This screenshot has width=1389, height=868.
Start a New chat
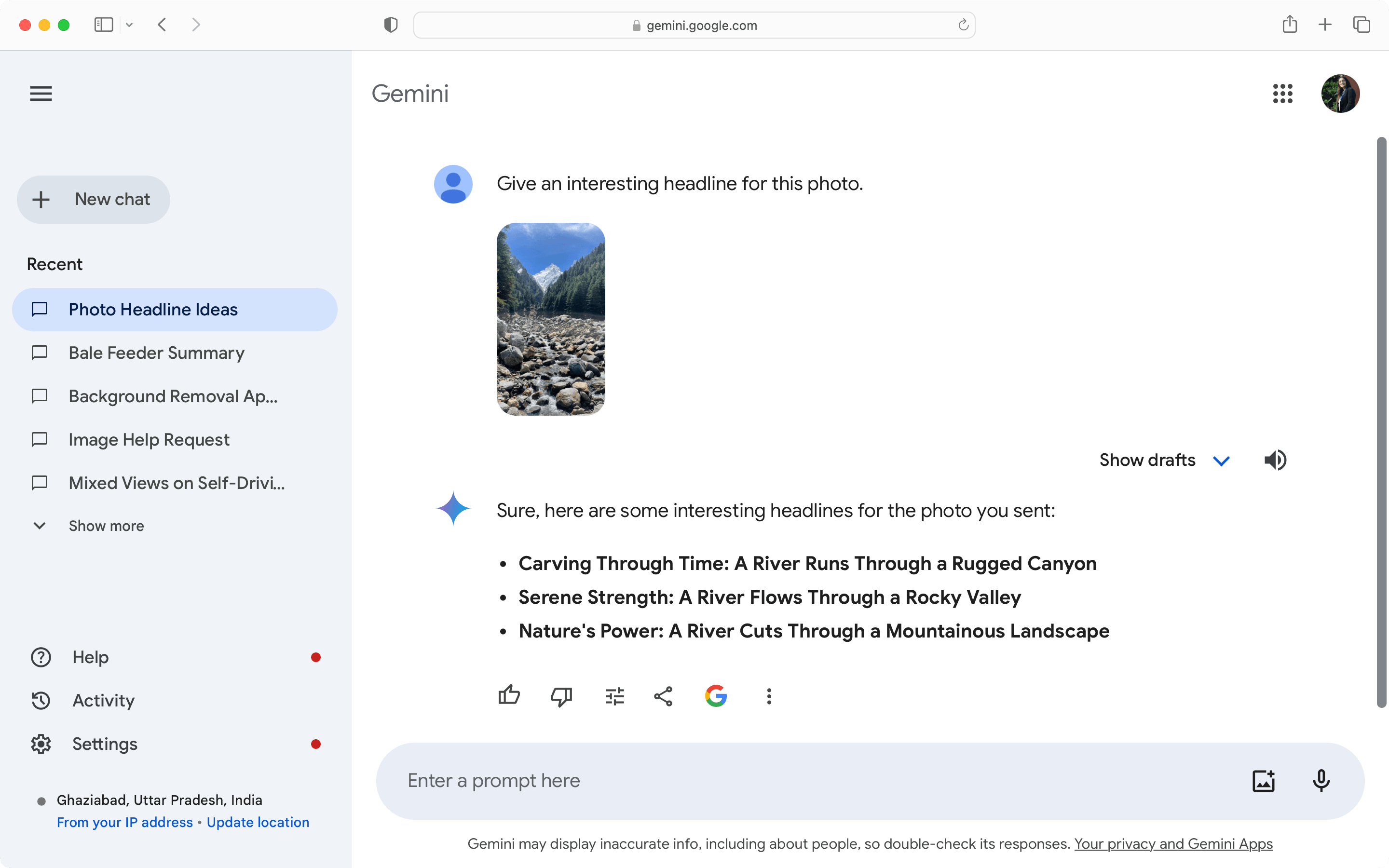point(94,199)
